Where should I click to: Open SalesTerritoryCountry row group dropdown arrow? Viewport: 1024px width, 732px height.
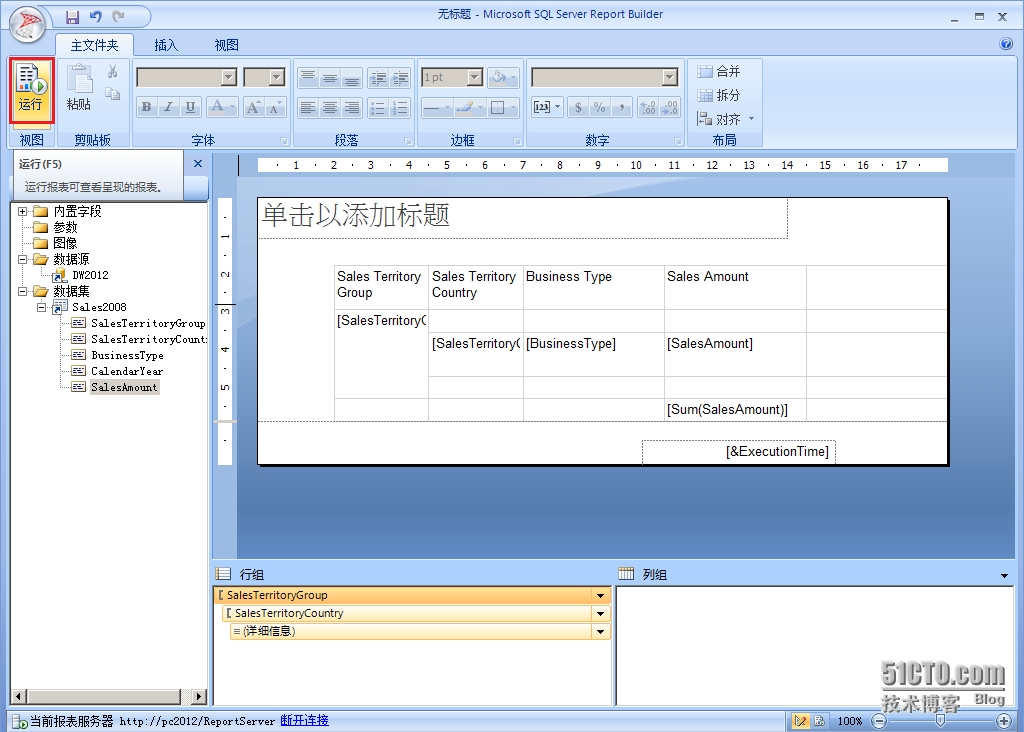[600, 614]
